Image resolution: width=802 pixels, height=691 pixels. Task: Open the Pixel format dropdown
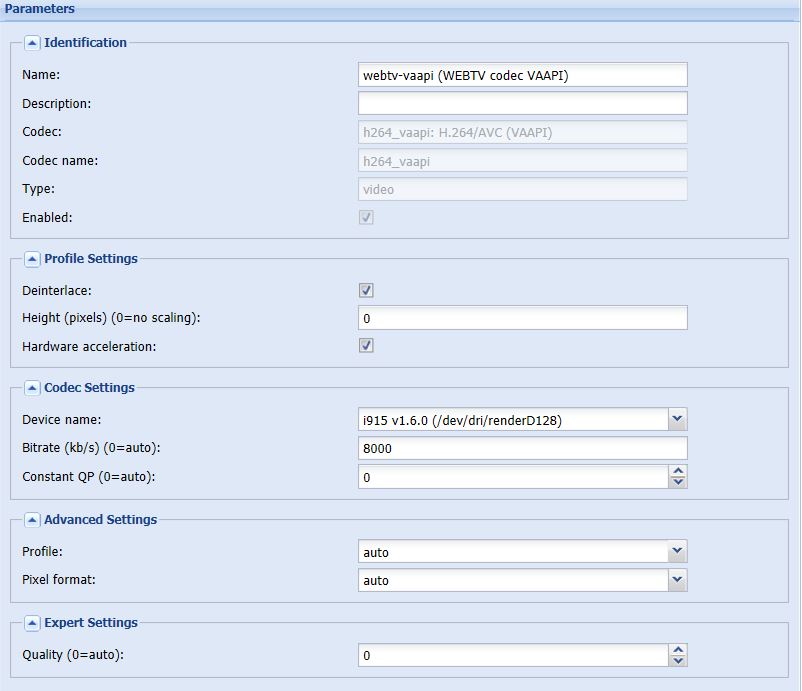677,580
